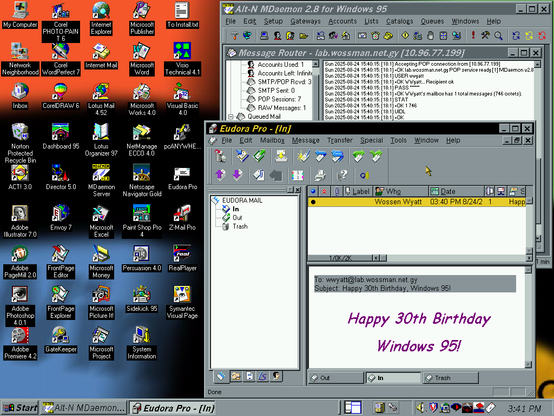
Task: Click Check Mail icon in Eudora toolbar
Action: [281, 156]
